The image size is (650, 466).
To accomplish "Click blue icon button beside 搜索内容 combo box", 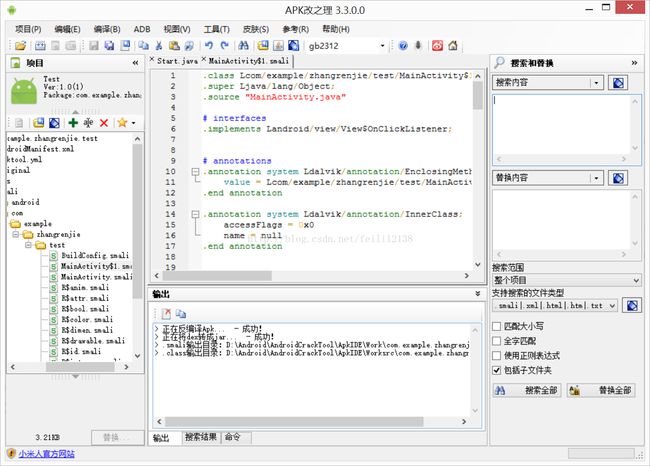I will [x=618, y=83].
